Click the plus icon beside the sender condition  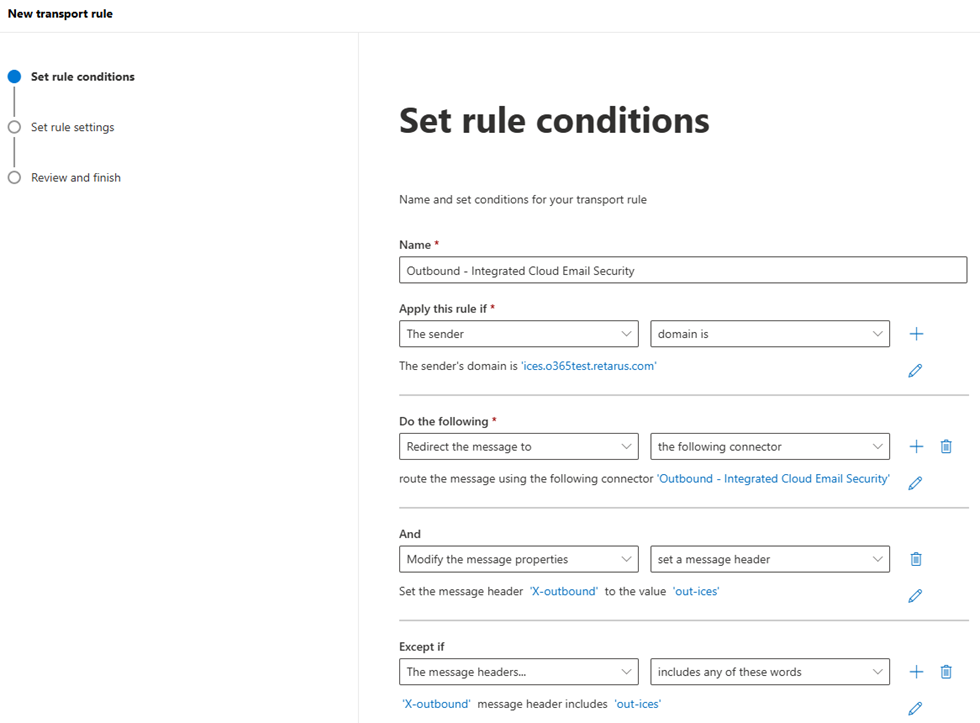(x=916, y=334)
